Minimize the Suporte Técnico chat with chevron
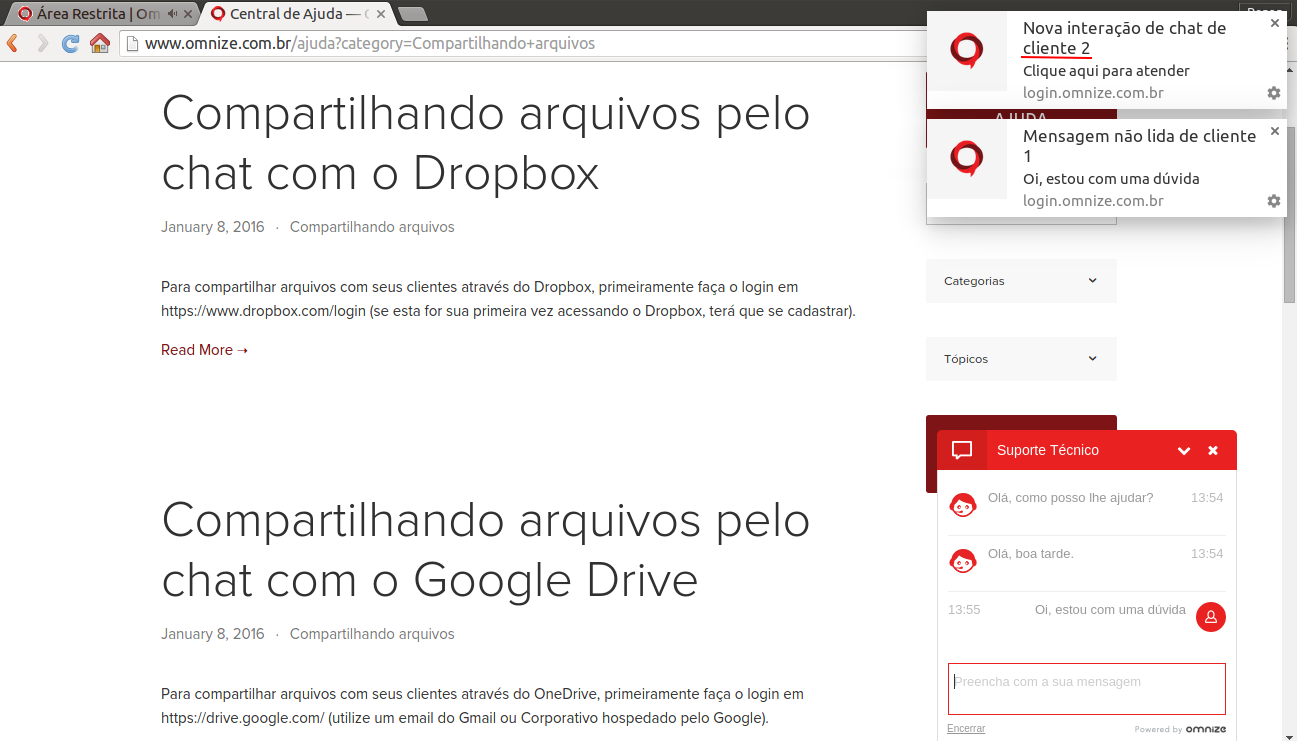1298x741 pixels. 1184,451
